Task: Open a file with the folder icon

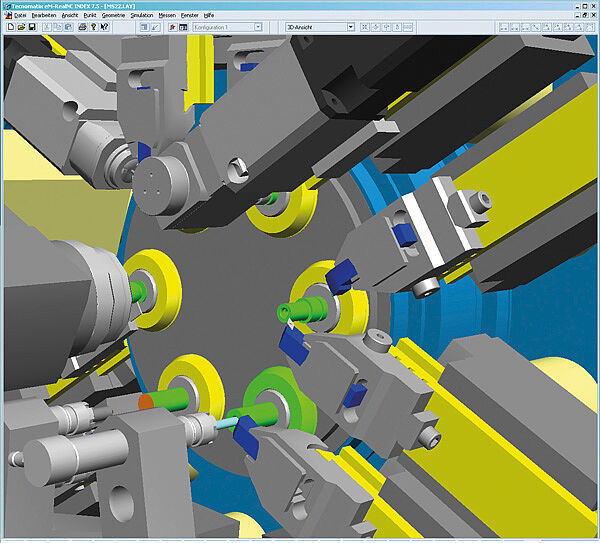Action: click(21, 27)
